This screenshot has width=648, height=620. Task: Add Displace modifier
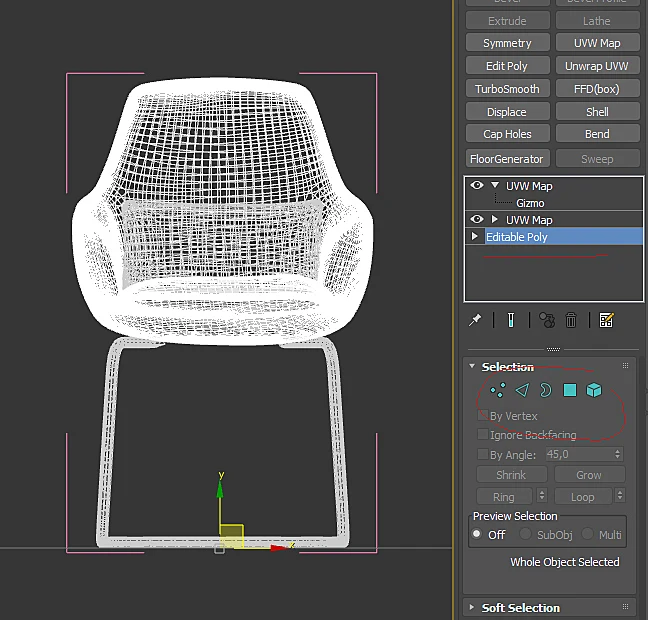tap(507, 112)
